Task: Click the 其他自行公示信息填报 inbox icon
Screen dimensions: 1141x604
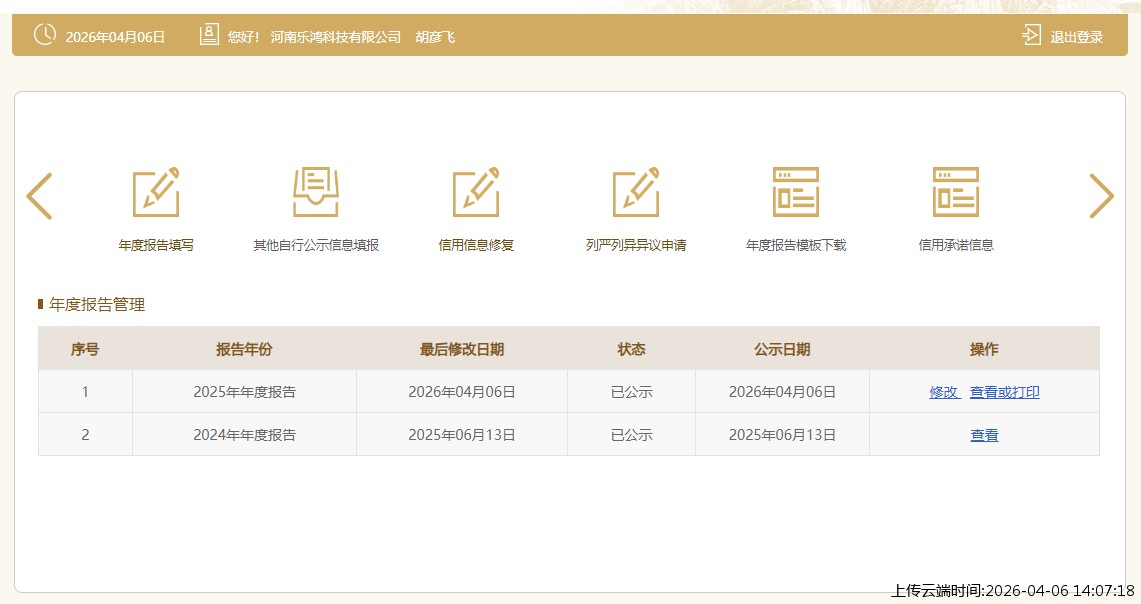Action: pos(316,193)
